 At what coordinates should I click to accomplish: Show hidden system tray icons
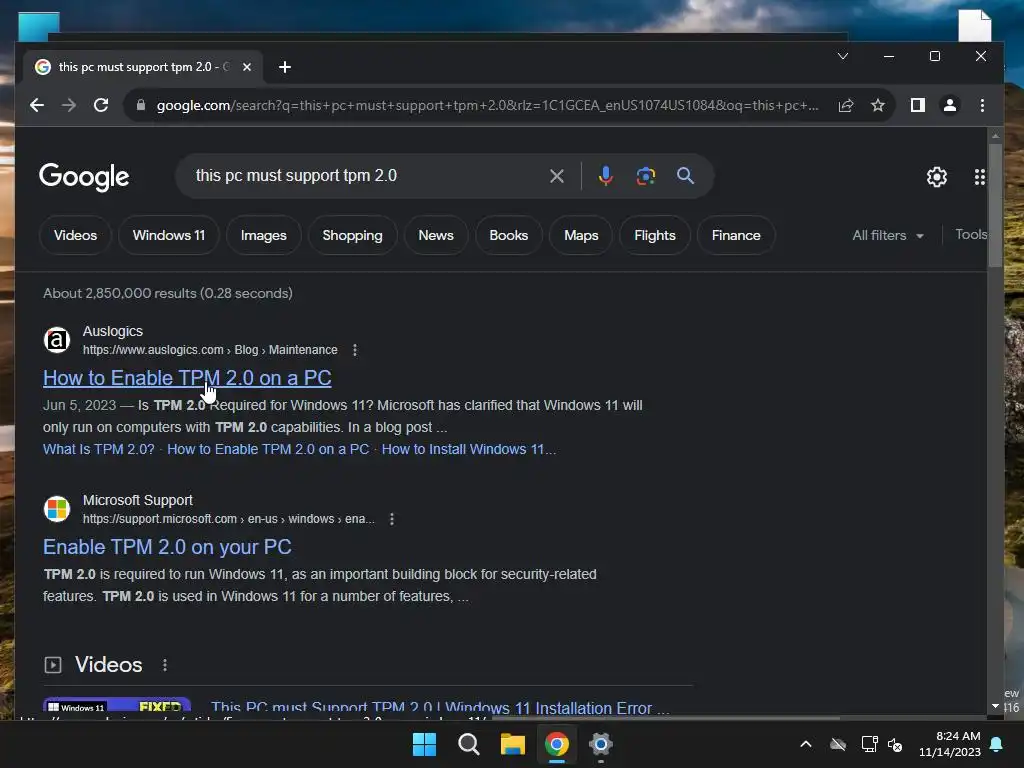click(x=806, y=744)
